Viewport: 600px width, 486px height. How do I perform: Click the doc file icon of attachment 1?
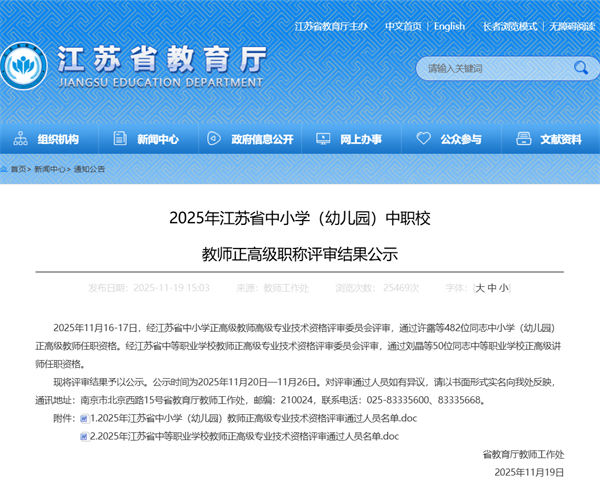pos(84,417)
